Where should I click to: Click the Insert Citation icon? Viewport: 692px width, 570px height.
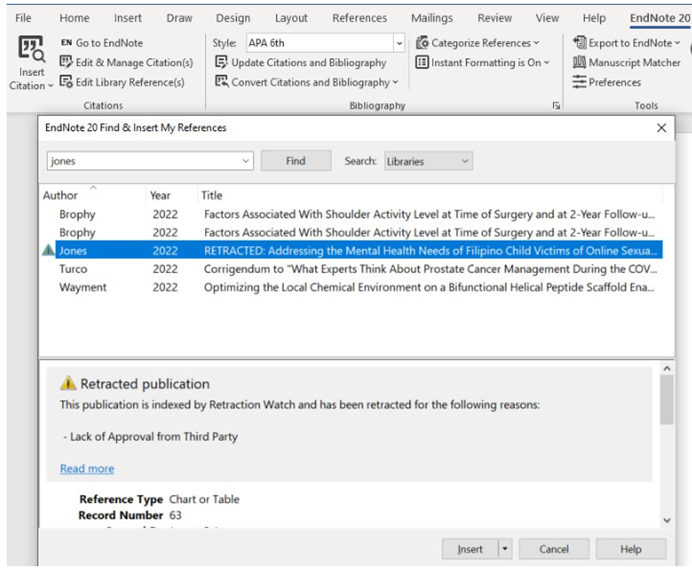coord(31,49)
